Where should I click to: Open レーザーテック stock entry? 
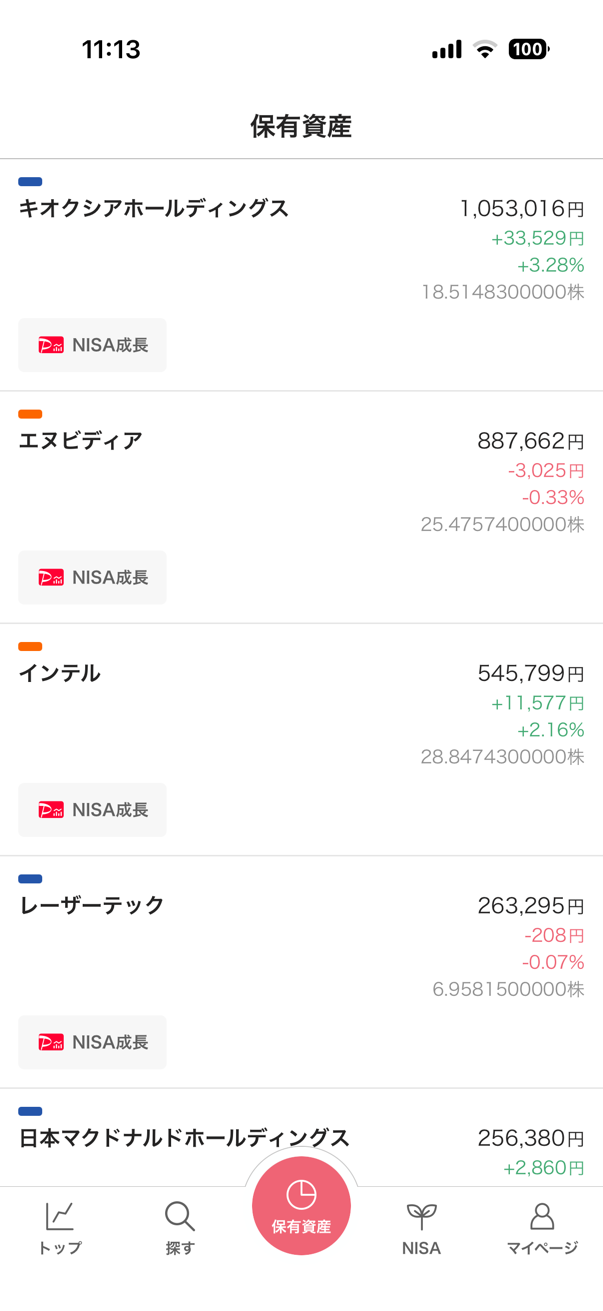[301, 972]
